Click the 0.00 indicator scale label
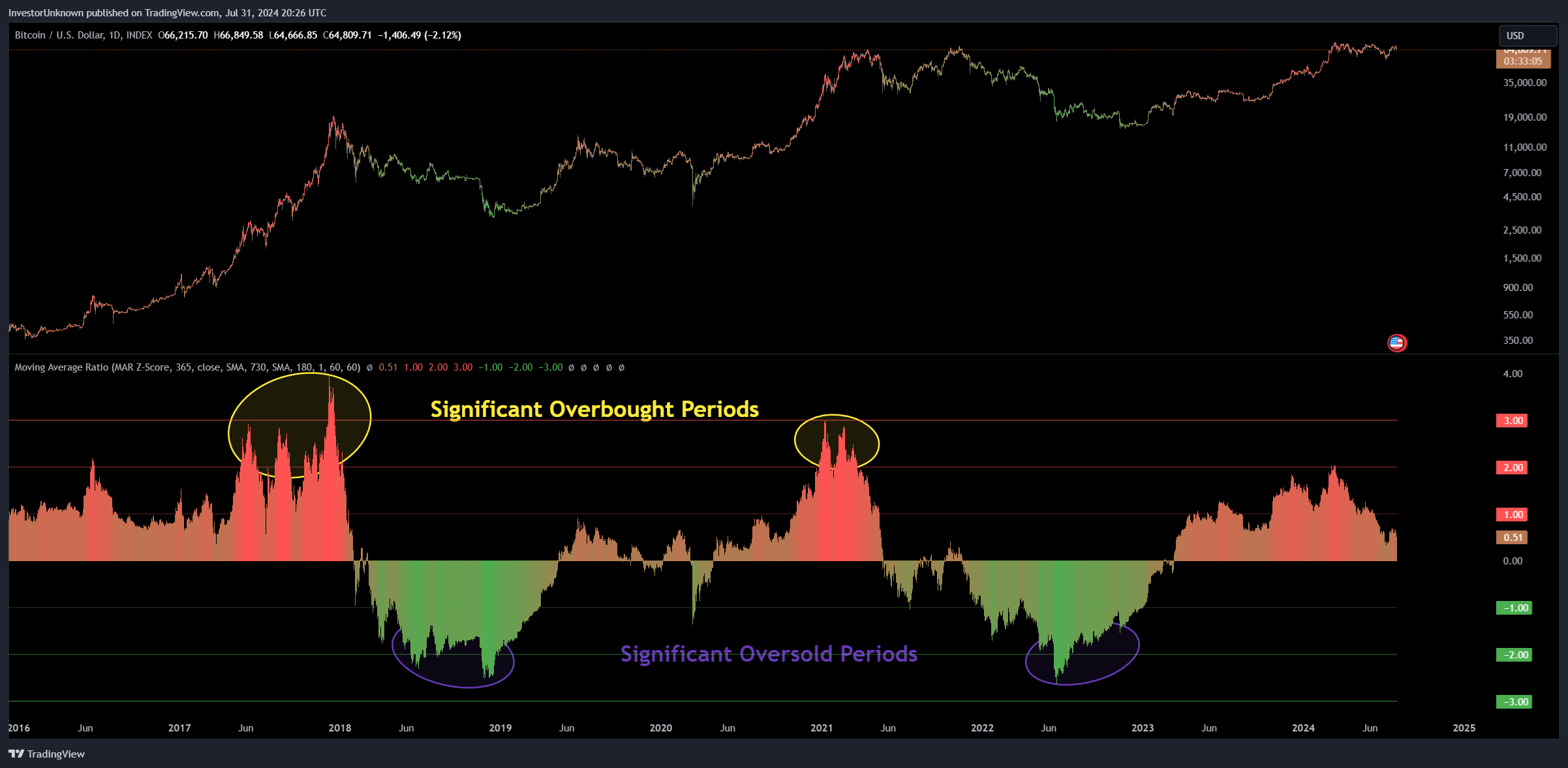Image resolution: width=1568 pixels, height=768 pixels. pyautogui.click(x=1513, y=561)
